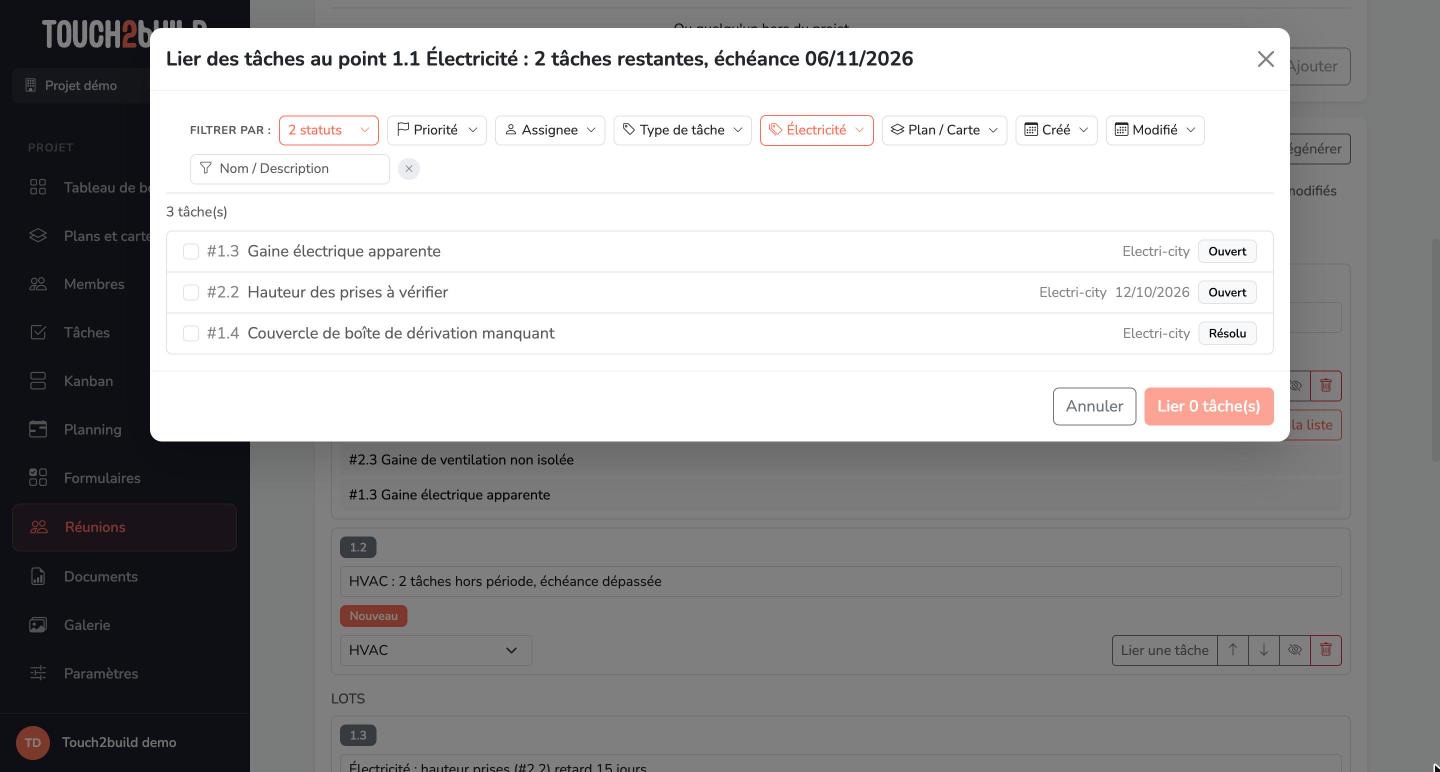Click the Résolu status of task #1.4
This screenshot has height=772, width=1440.
pyautogui.click(x=1227, y=334)
